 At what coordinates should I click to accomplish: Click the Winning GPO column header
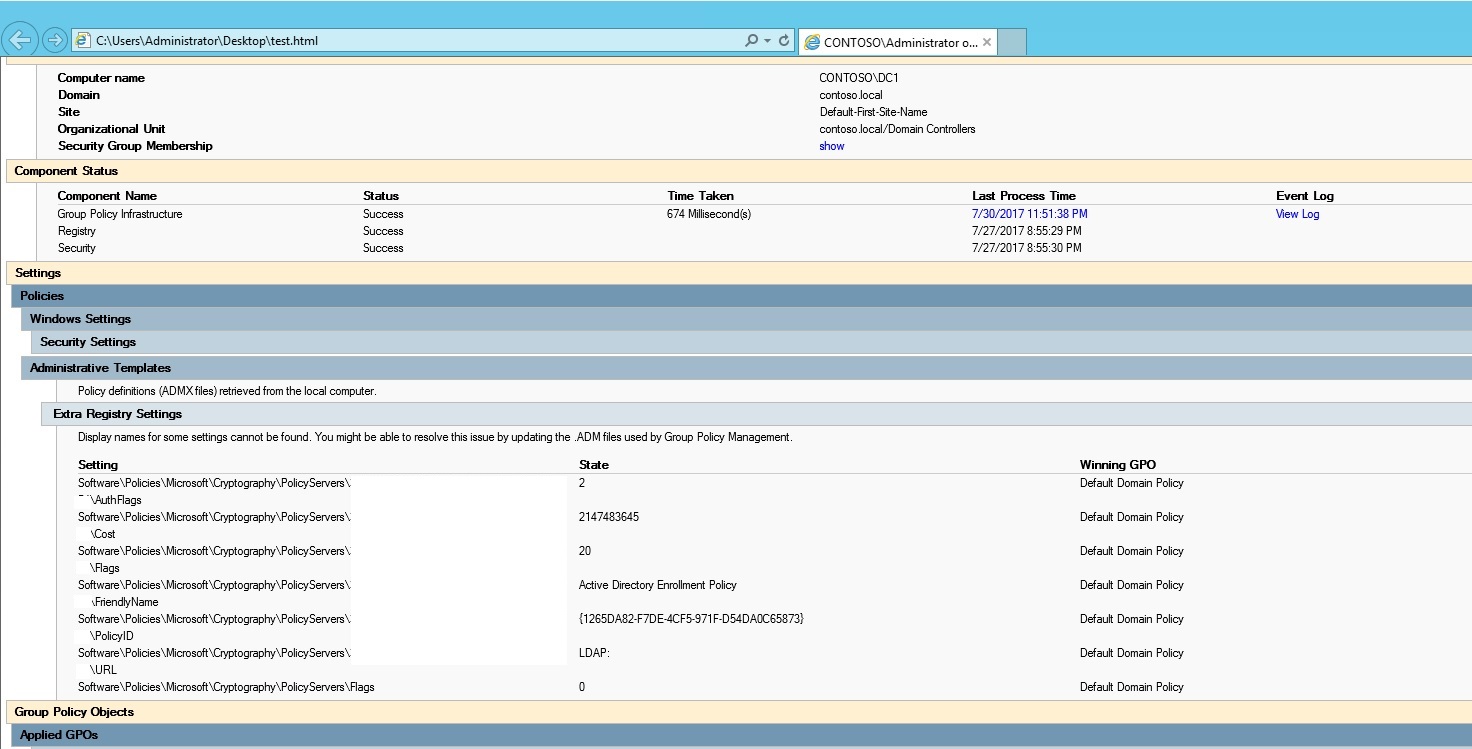coord(1118,465)
